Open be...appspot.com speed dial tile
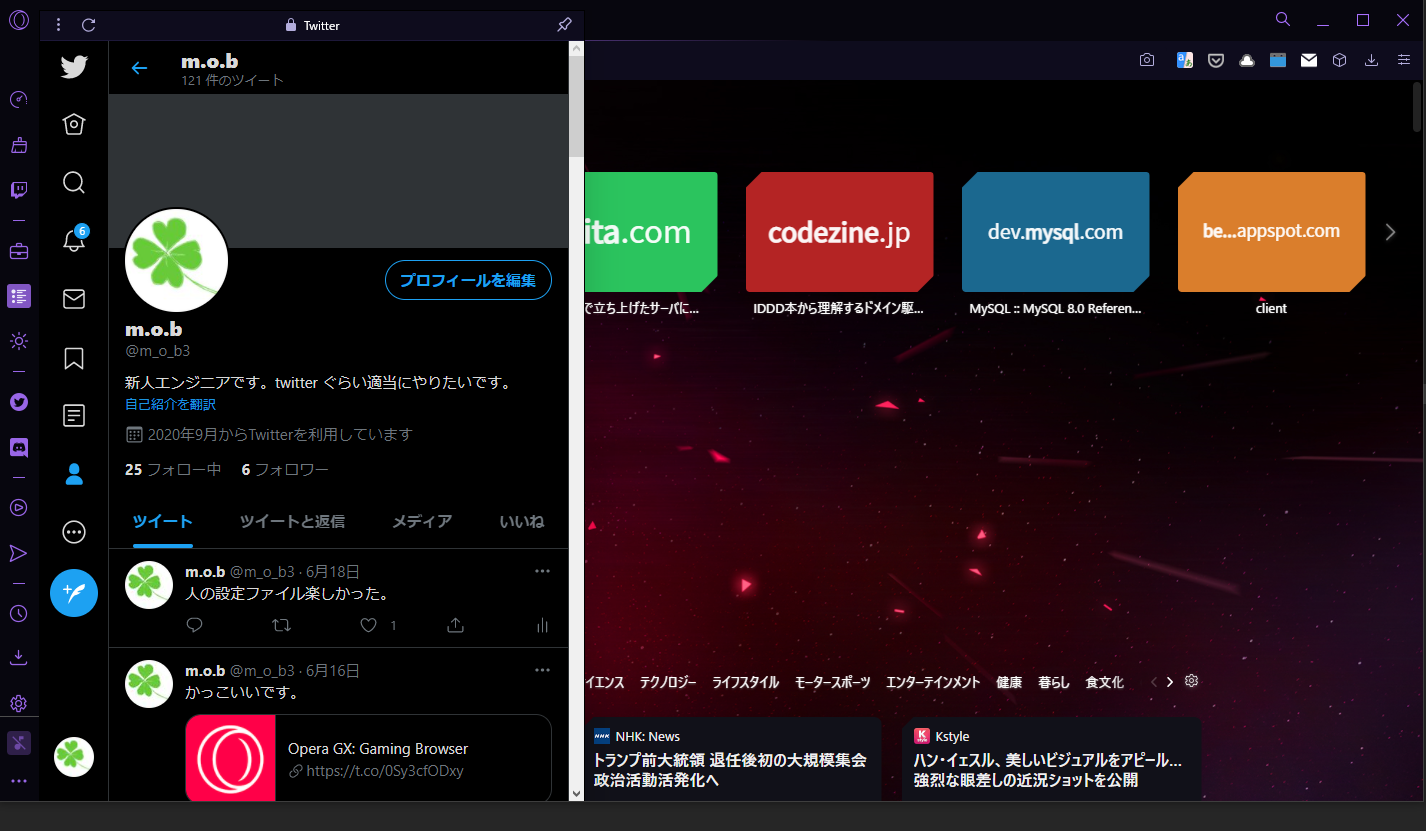Screen dimensions: 1426x831 [x=1271, y=232]
